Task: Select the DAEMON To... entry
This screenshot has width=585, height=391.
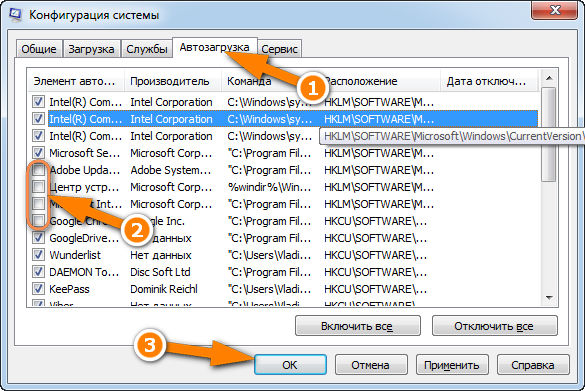Action: click(x=84, y=272)
